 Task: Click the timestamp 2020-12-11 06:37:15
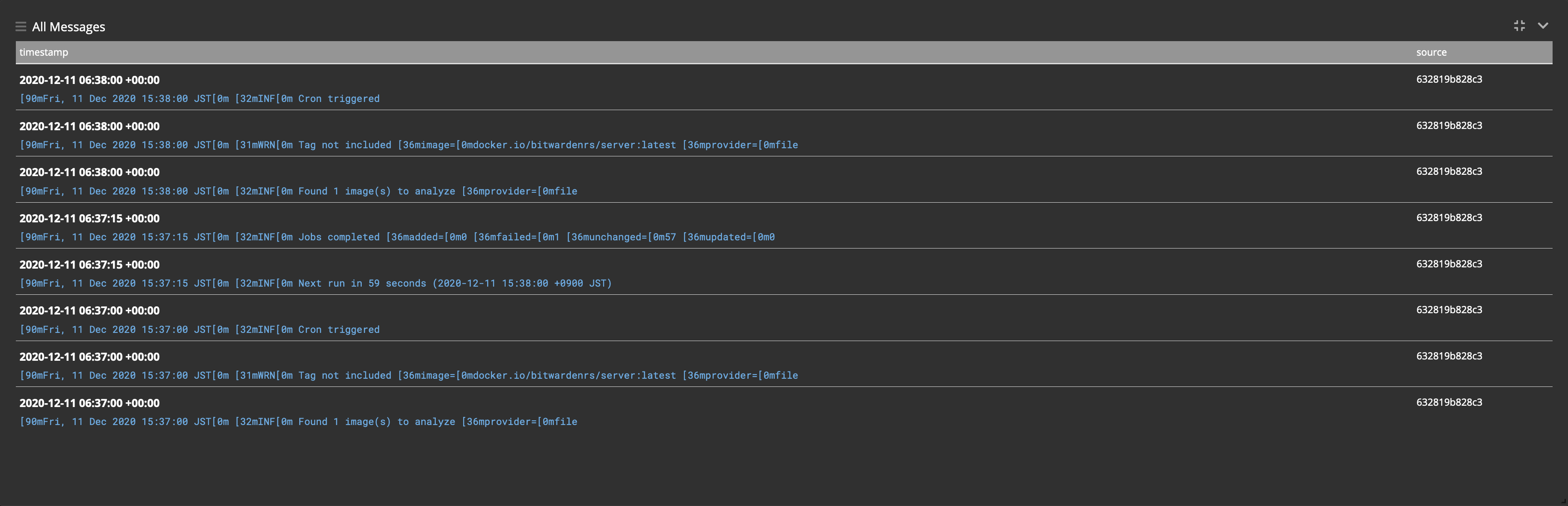89,218
